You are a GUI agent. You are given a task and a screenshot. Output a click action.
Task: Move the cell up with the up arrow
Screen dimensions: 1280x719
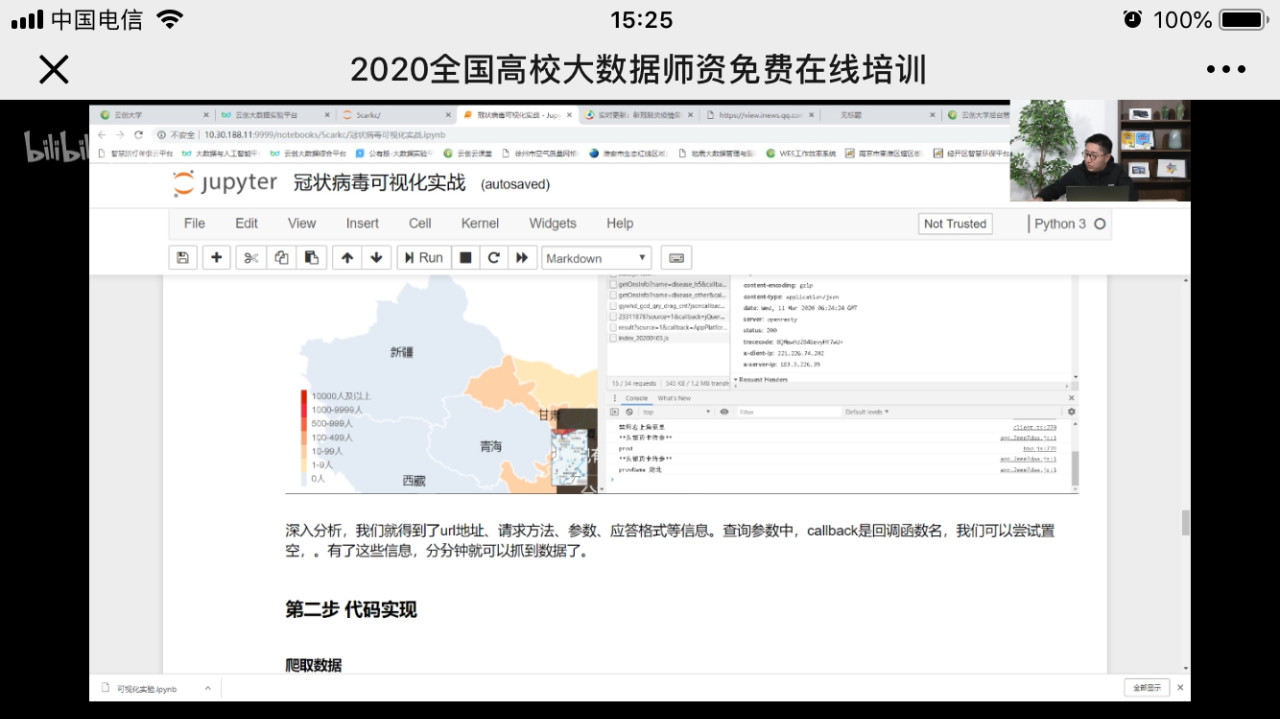pyautogui.click(x=348, y=257)
